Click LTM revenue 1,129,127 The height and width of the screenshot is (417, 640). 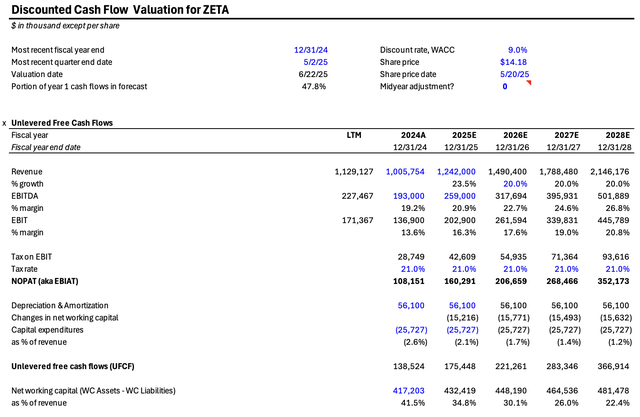click(354, 172)
